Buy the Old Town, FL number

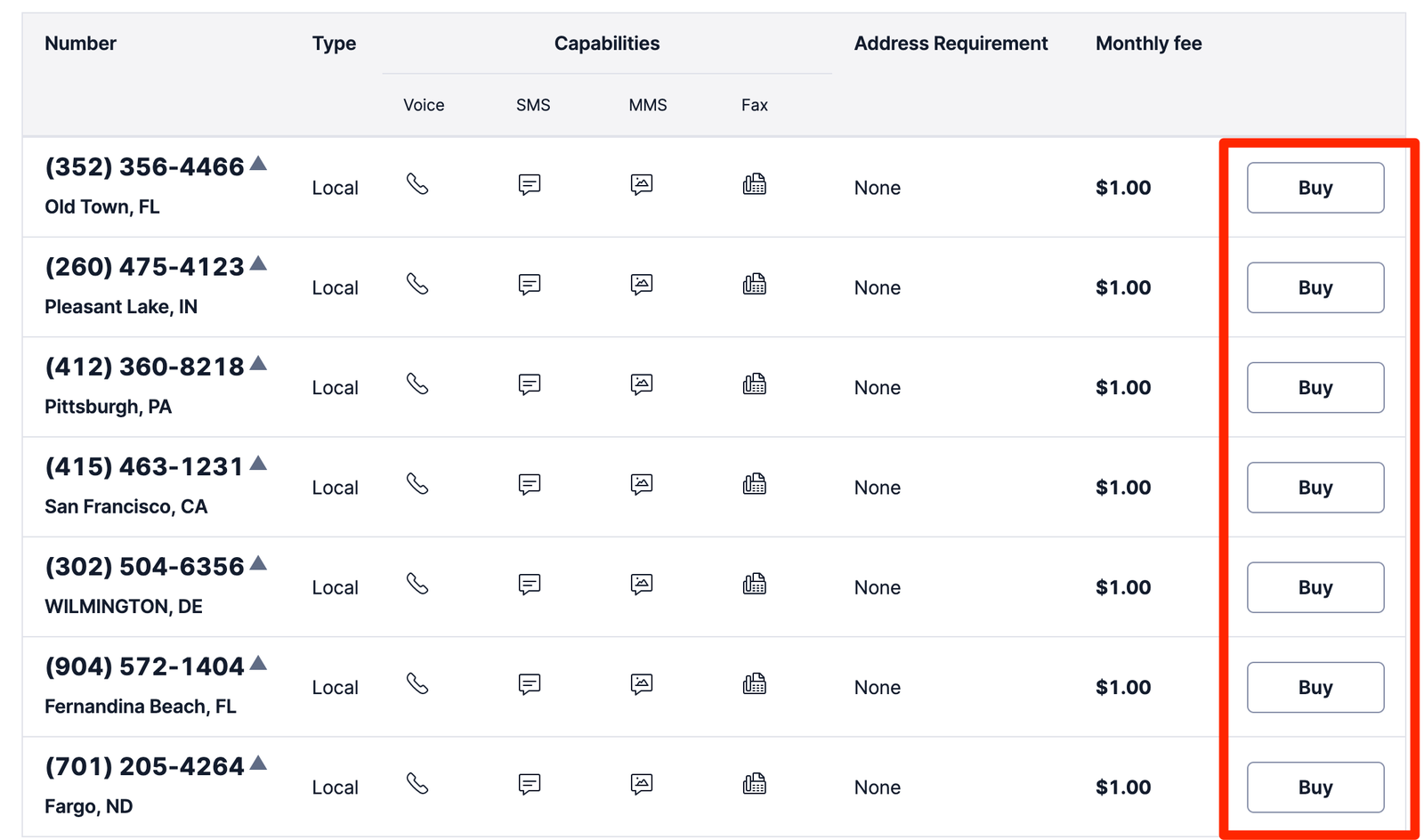pyautogui.click(x=1315, y=188)
